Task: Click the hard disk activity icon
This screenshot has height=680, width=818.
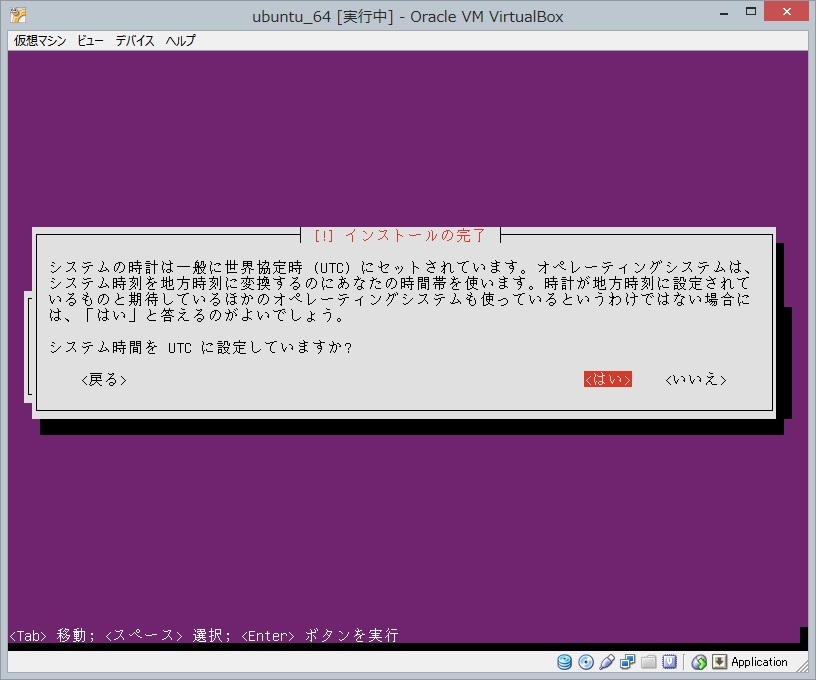Action: (x=564, y=662)
